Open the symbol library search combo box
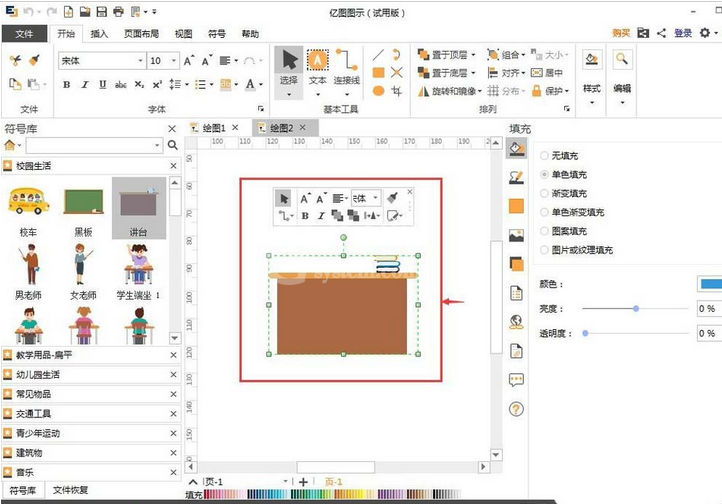 (94, 145)
